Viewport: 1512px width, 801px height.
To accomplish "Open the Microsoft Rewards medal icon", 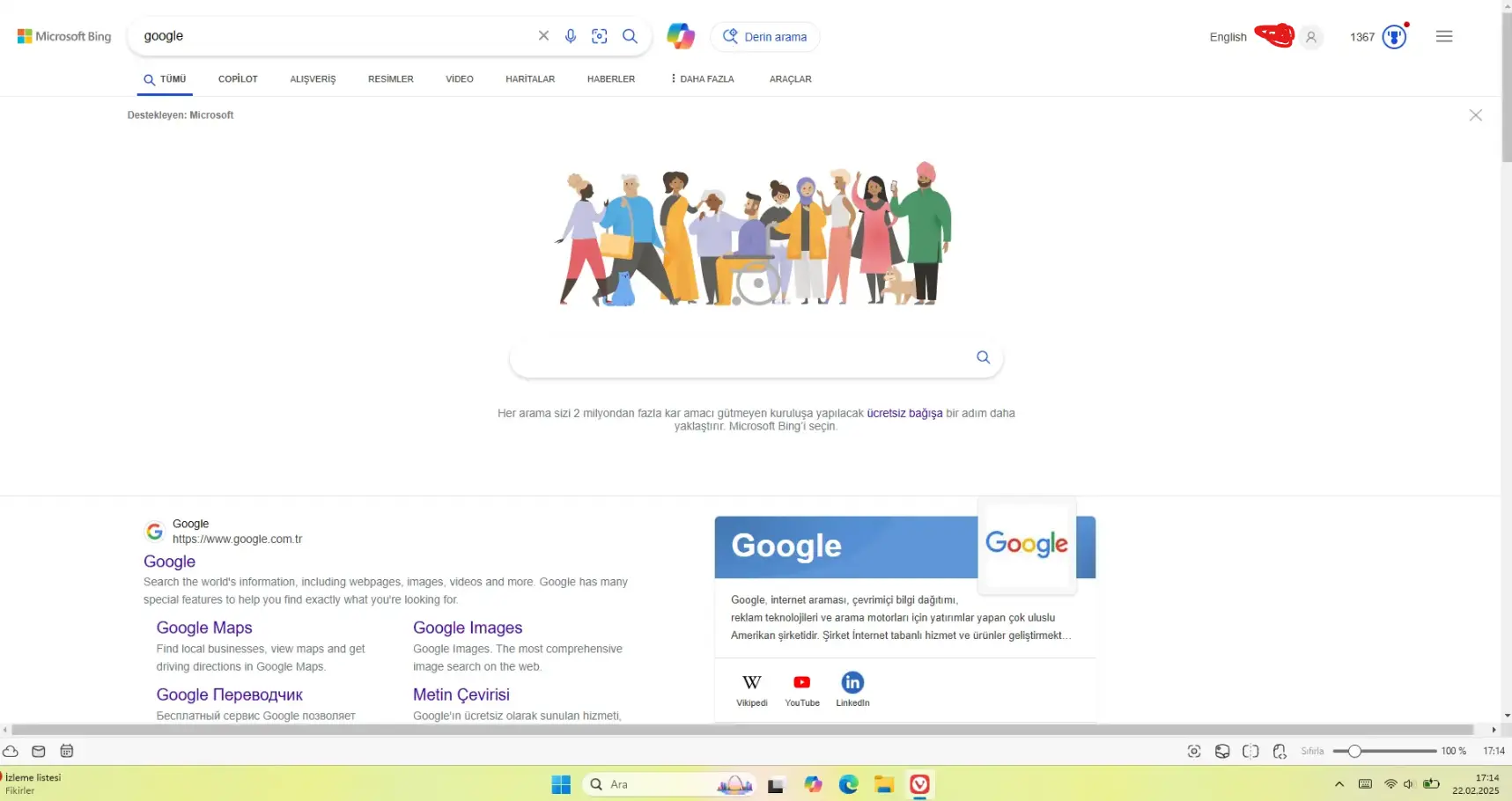I will pos(1394,37).
